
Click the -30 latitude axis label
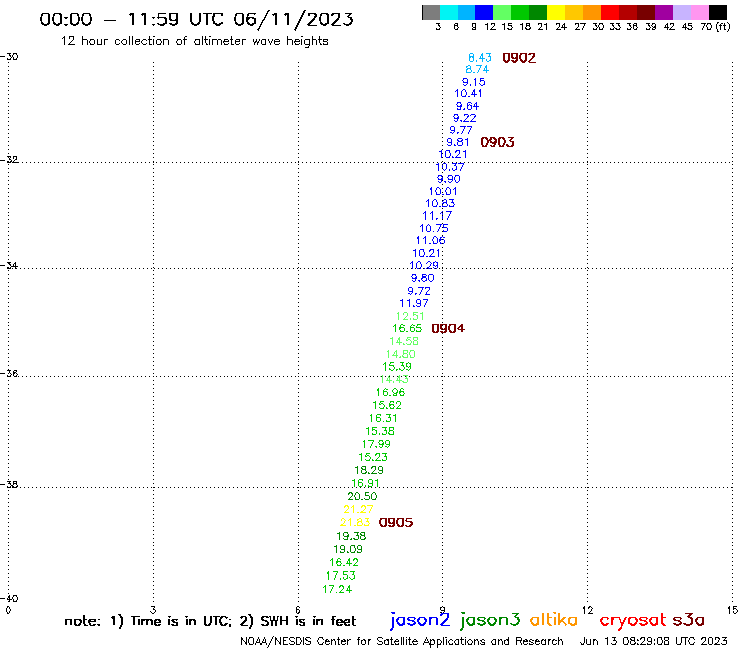9,57
